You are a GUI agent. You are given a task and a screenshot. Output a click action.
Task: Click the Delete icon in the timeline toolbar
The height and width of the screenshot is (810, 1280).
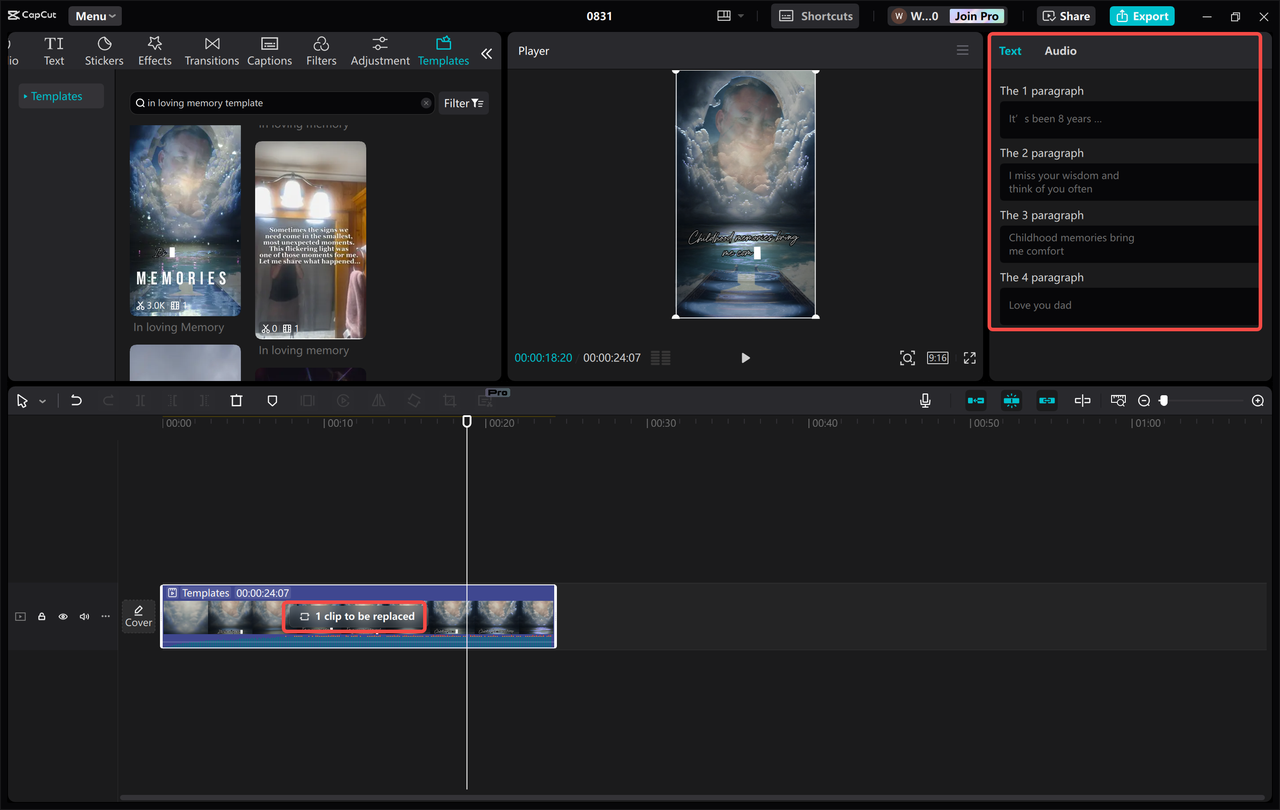pos(236,400)
